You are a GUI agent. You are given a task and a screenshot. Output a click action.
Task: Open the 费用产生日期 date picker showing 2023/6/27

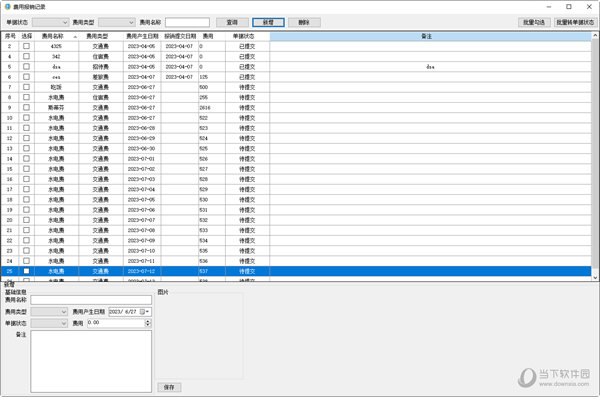click(130, 312)
